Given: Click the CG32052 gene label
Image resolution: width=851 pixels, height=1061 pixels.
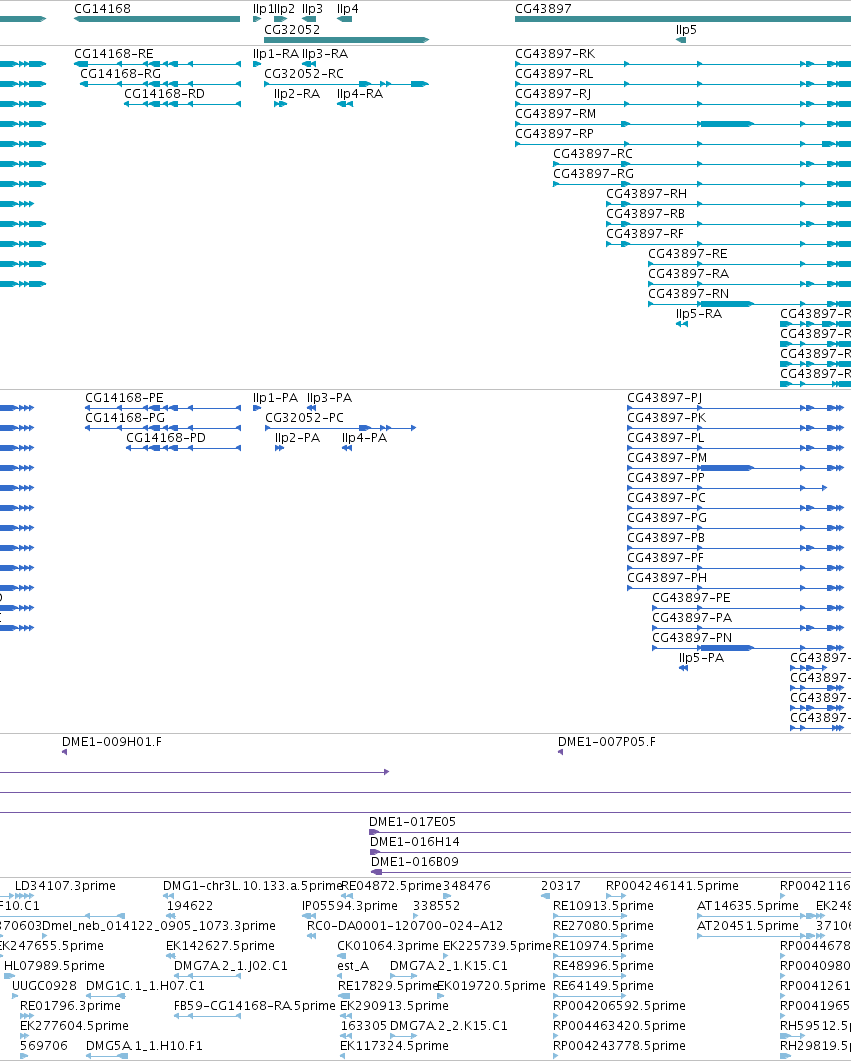Looking at the screenshot, I should pyautogui.click(x=292, y=30).
